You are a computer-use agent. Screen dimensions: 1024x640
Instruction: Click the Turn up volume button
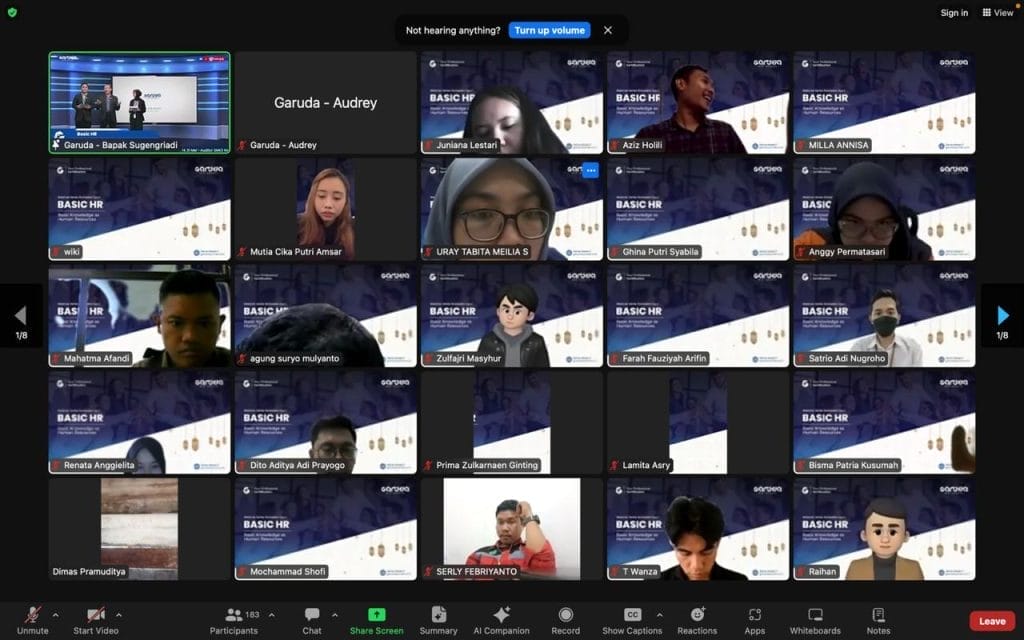(x=549, y=30)
